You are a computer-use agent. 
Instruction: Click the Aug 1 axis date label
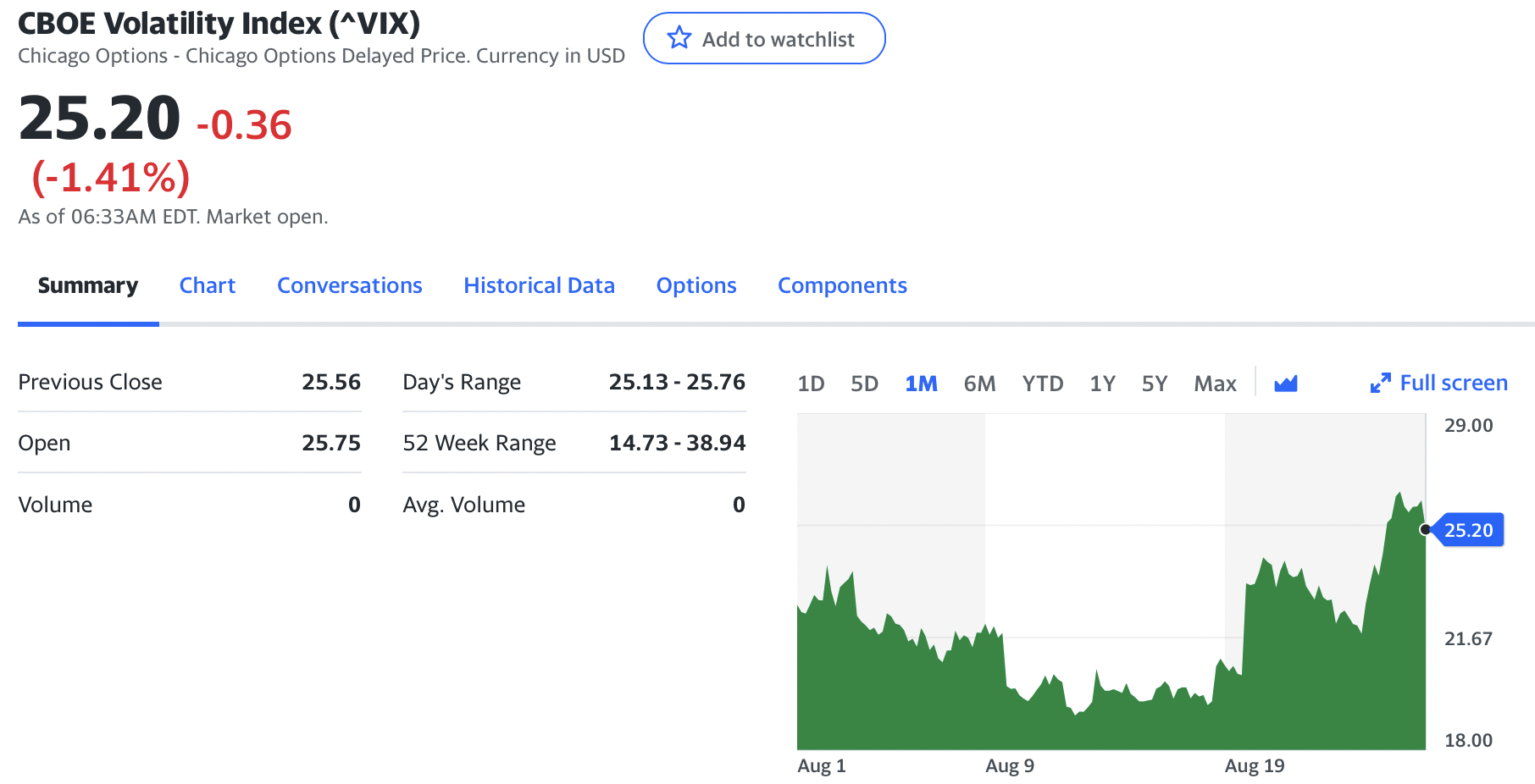pos(822,765)
